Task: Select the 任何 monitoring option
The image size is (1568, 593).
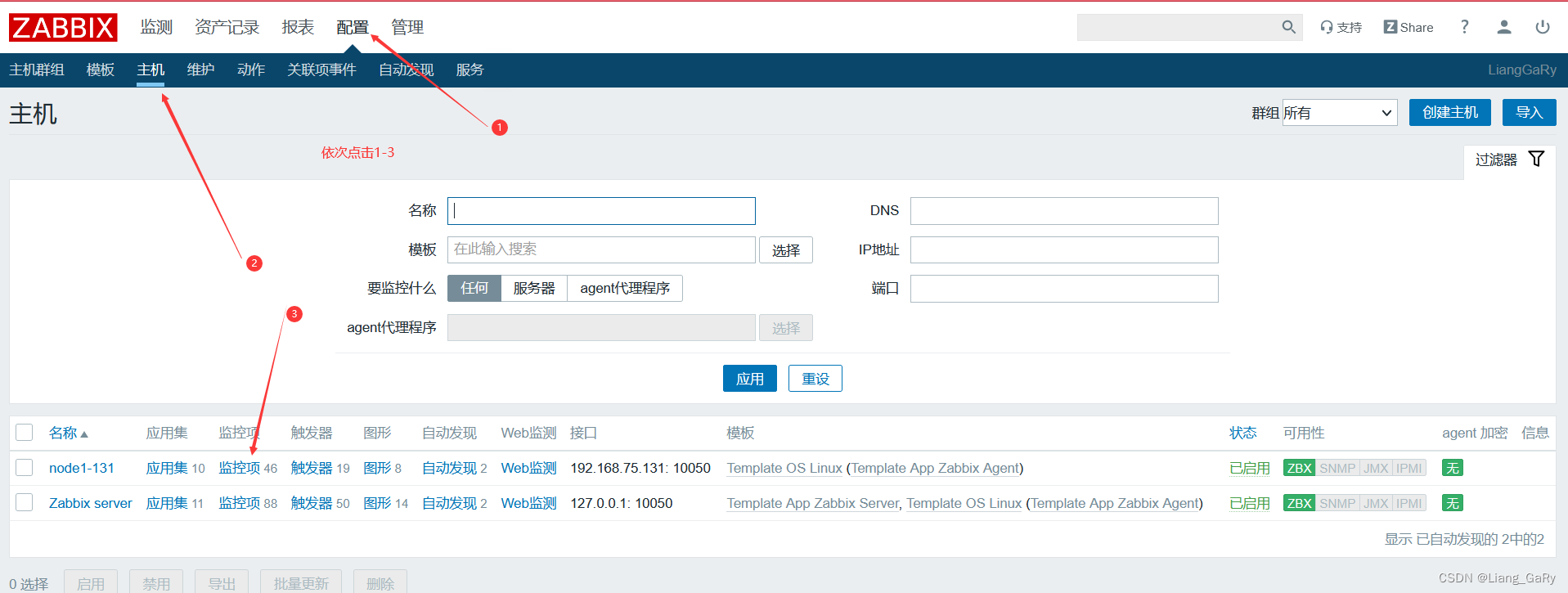Action: coord(474,288)
